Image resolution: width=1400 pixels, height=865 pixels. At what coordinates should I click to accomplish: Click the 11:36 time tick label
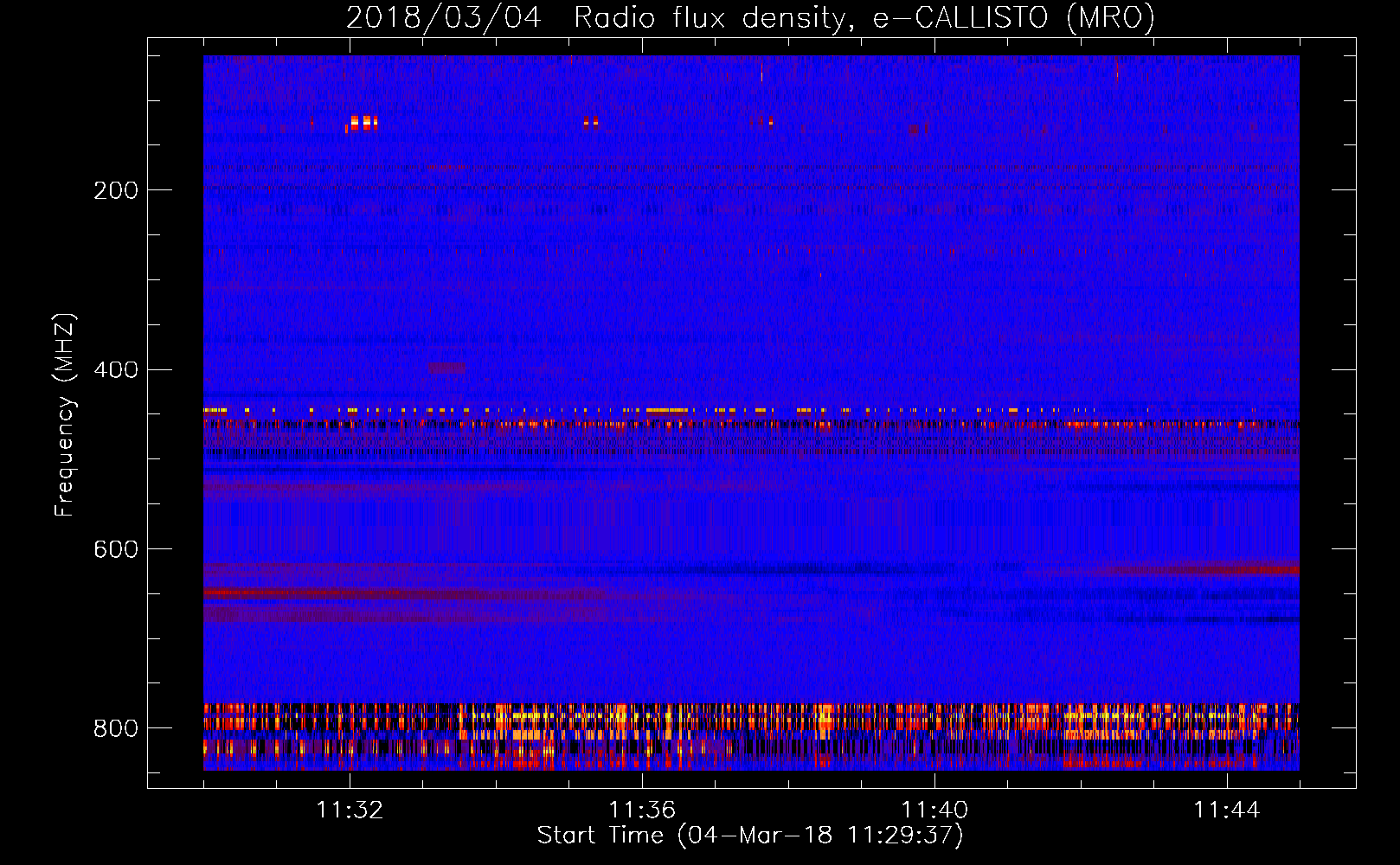[x=642, y=811]
